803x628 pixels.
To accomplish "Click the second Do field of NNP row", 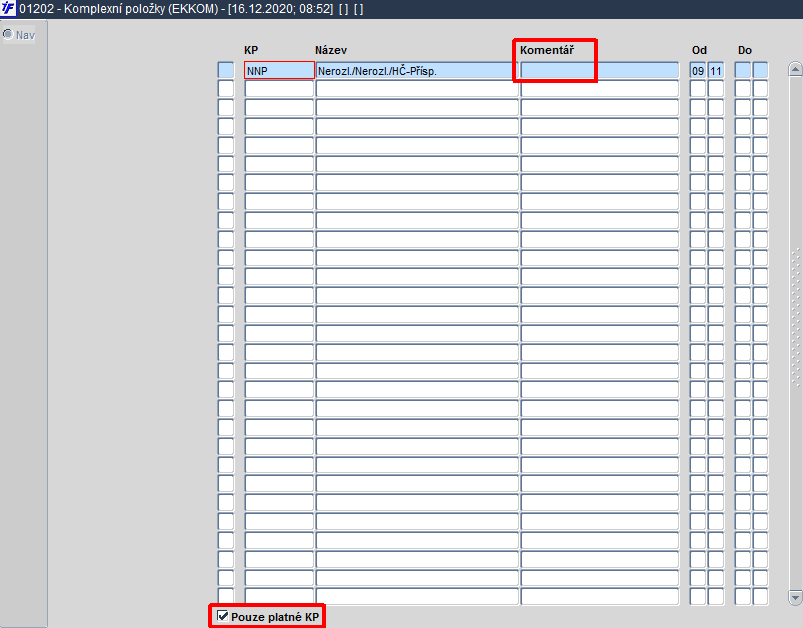I will [760, 71].
